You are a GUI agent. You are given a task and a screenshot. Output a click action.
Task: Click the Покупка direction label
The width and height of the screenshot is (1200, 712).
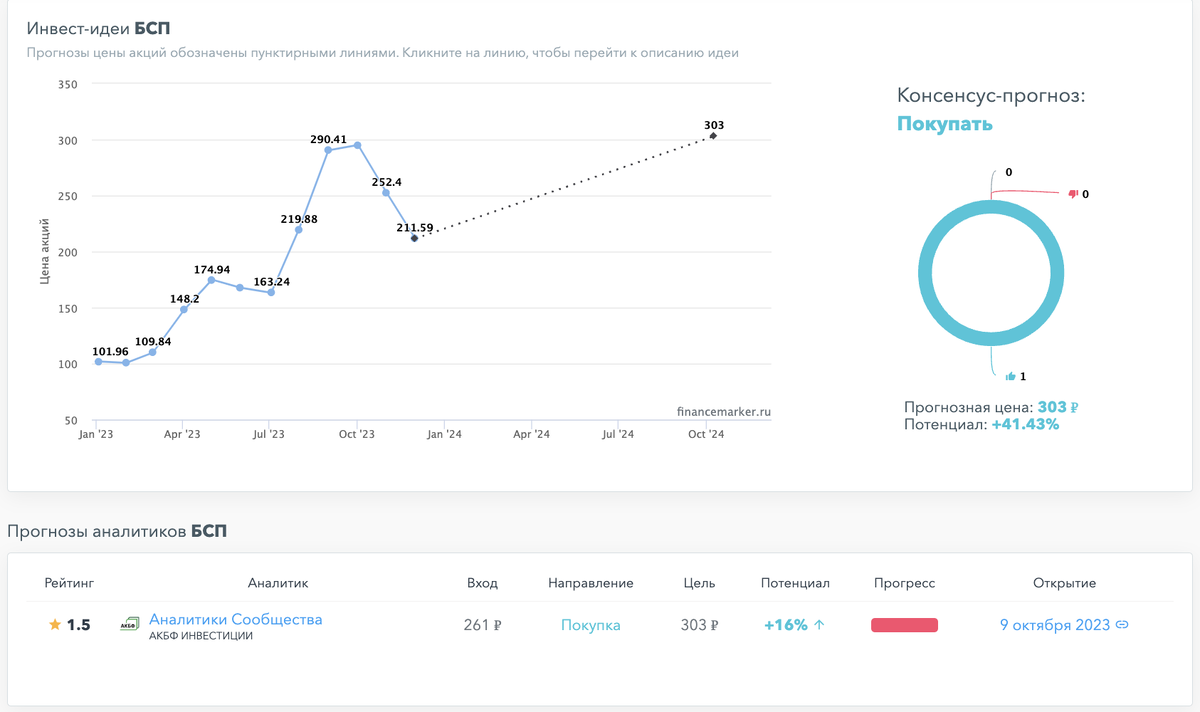(591, 625)
